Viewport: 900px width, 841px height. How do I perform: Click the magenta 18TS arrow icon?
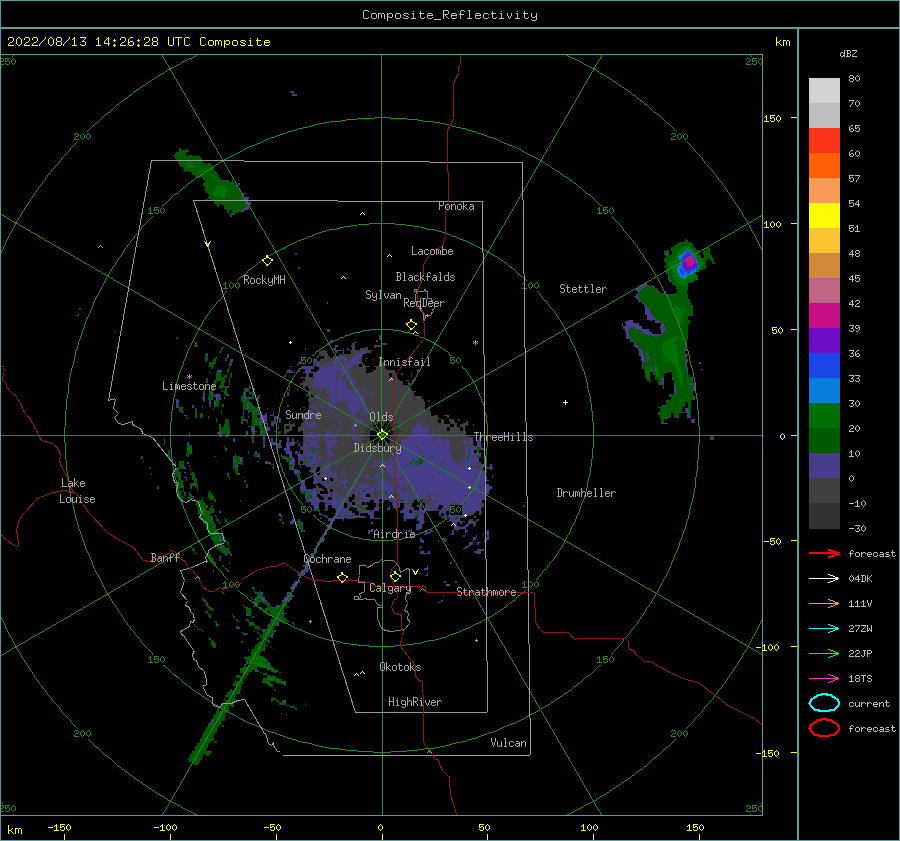824,679
